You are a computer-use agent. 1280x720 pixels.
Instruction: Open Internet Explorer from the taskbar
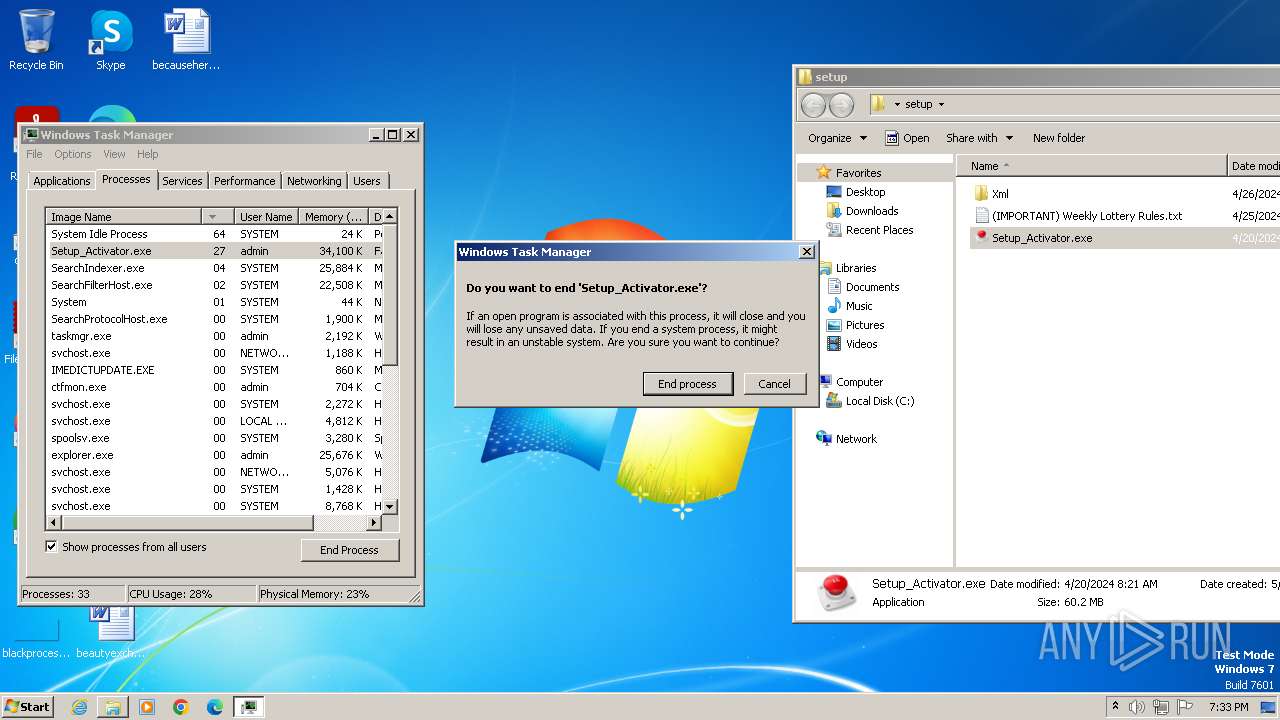79,707
